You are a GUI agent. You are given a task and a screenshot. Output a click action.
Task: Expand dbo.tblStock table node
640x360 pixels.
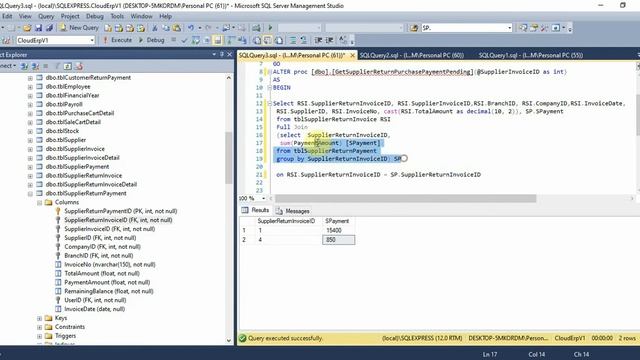pyautogui.click(x=30, y=131)
